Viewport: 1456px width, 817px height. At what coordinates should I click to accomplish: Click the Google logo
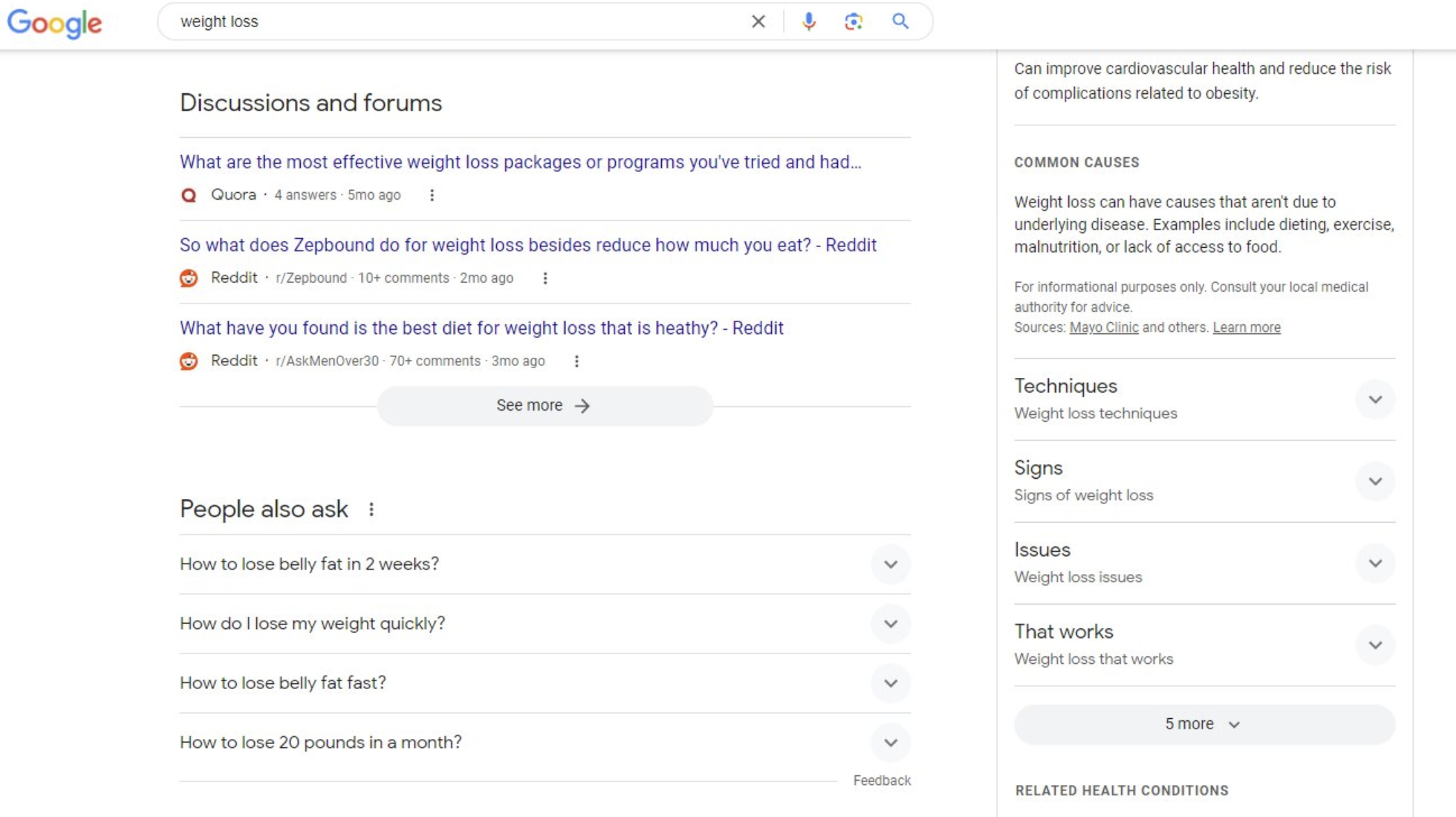pos(56,22)
